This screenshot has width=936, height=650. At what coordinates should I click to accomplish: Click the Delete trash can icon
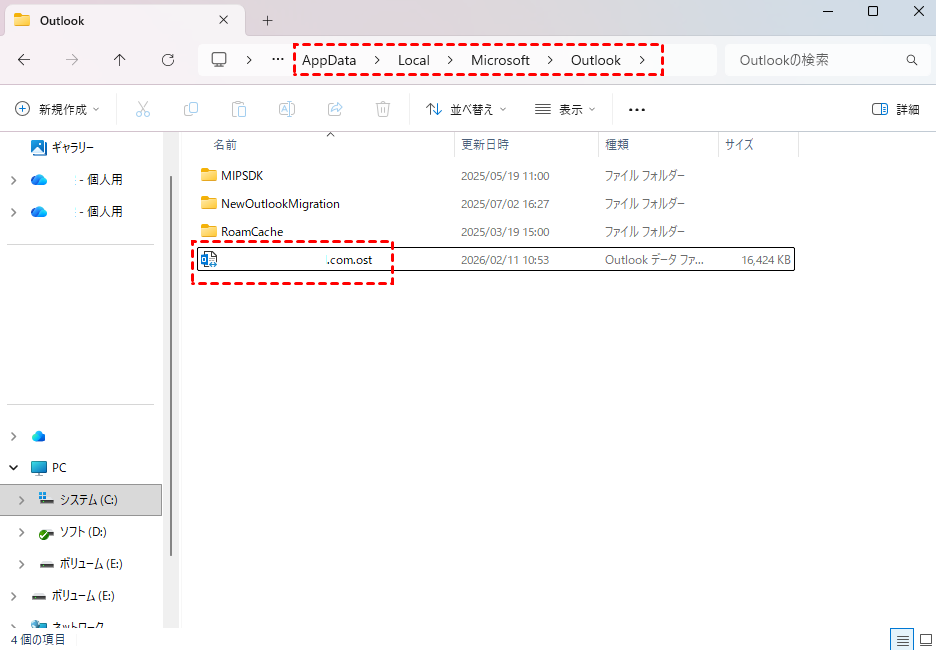click(x=383, y=109)
